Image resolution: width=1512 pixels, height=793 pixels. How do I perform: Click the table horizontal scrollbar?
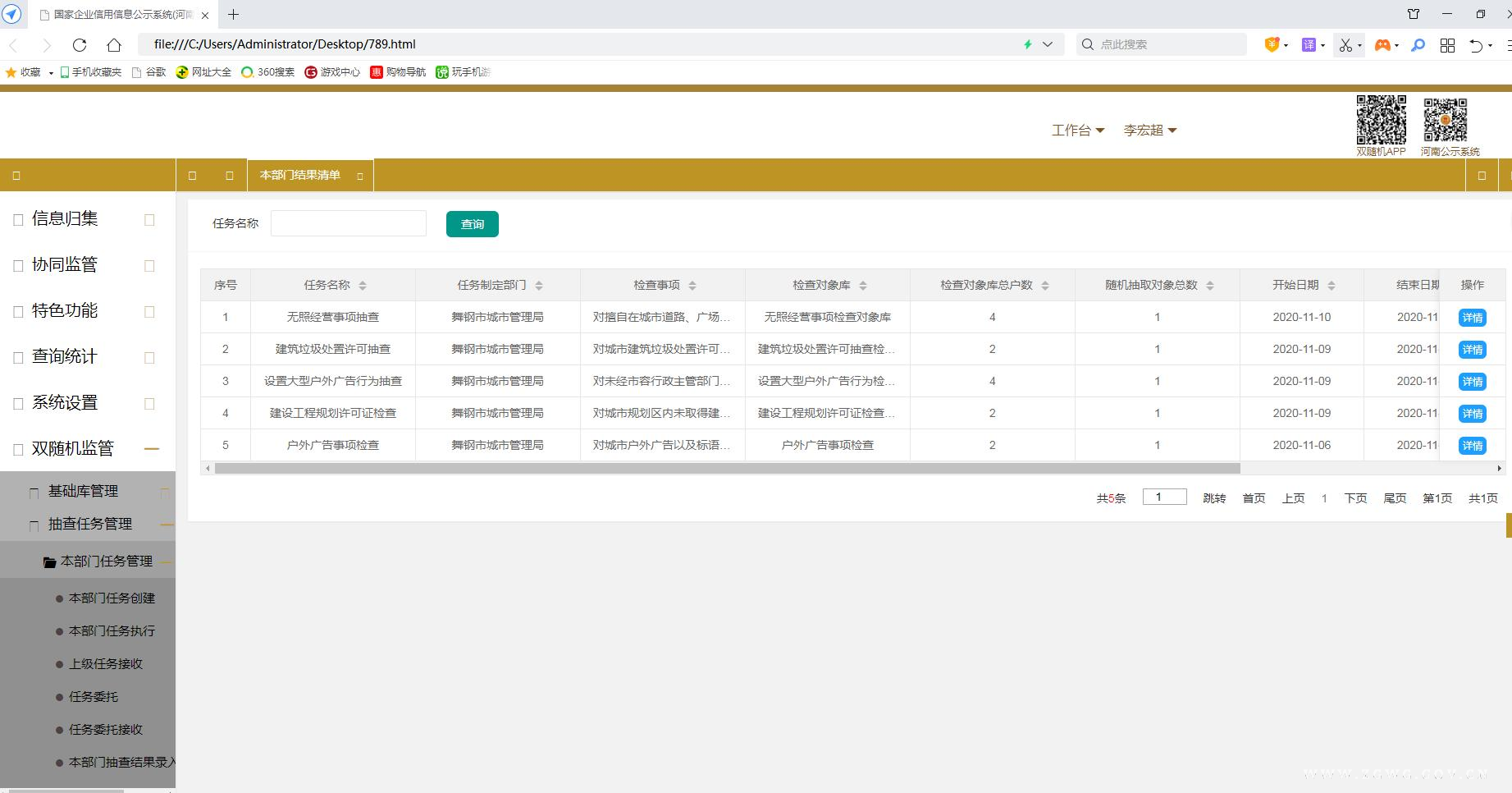727,469
